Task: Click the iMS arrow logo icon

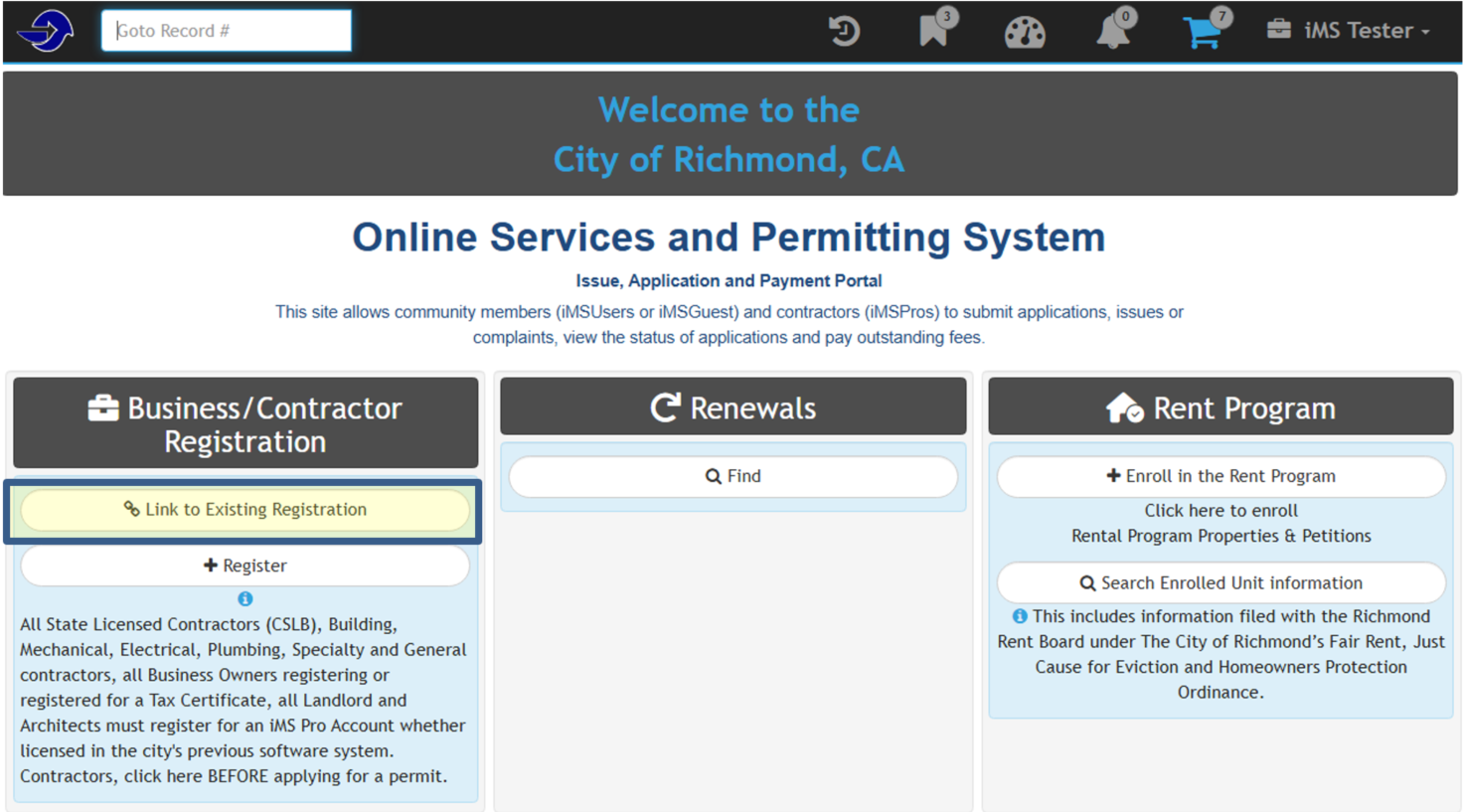Action: 46,31
